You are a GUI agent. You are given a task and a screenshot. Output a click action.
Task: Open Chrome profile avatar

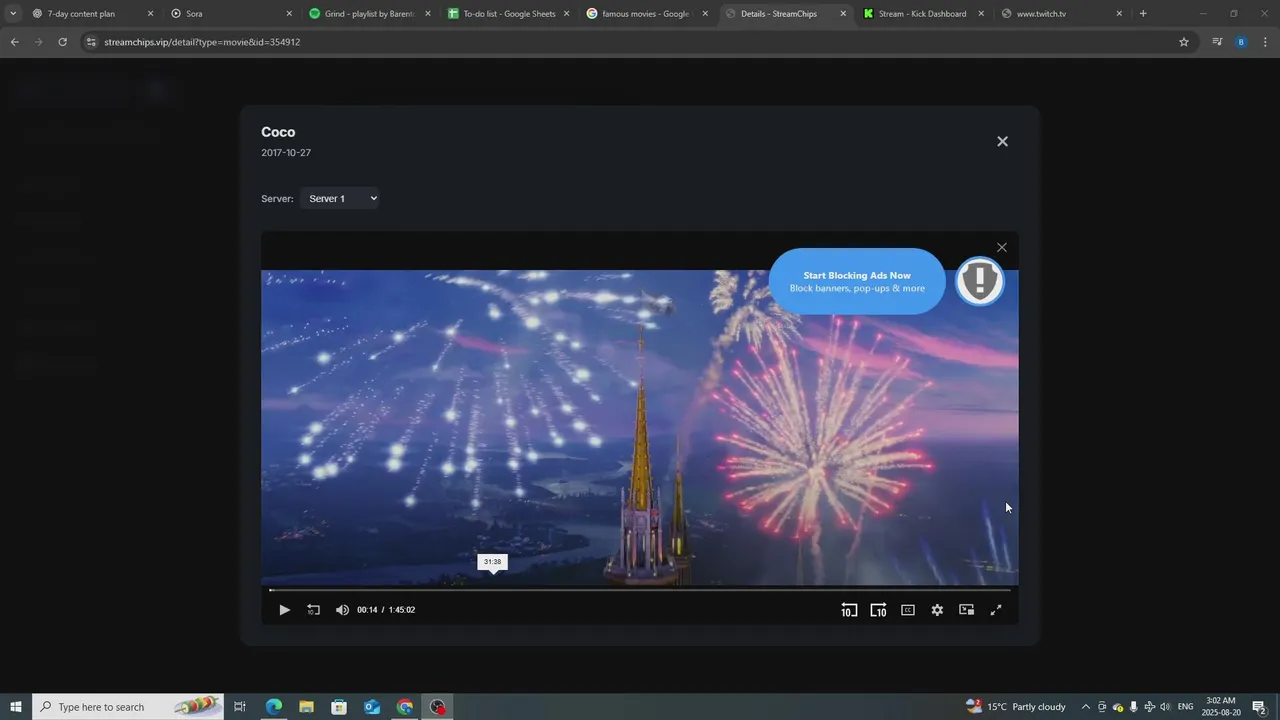(x=1241, y=42)
